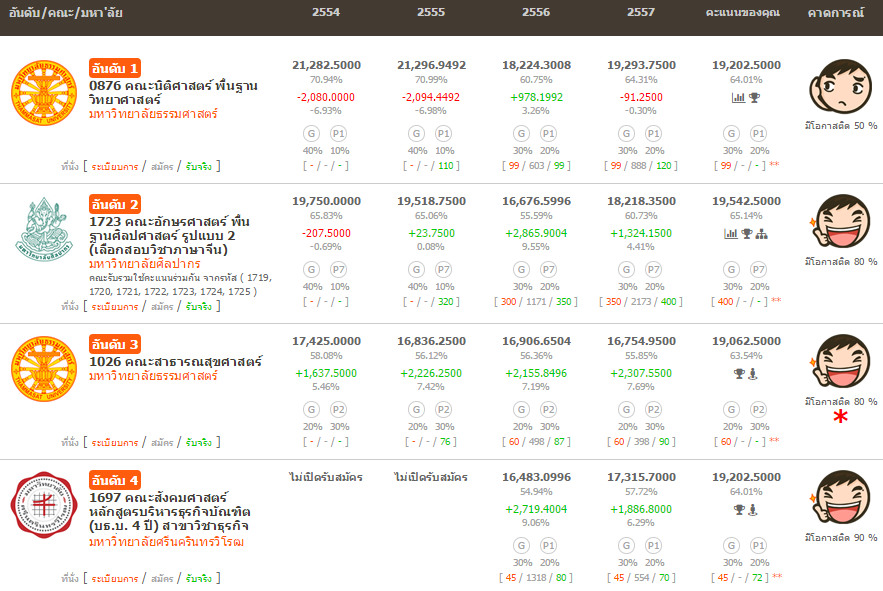Click the G badge under 2557 in rank 2
Screen dimensions: 883x591
[x=626, y=269]
